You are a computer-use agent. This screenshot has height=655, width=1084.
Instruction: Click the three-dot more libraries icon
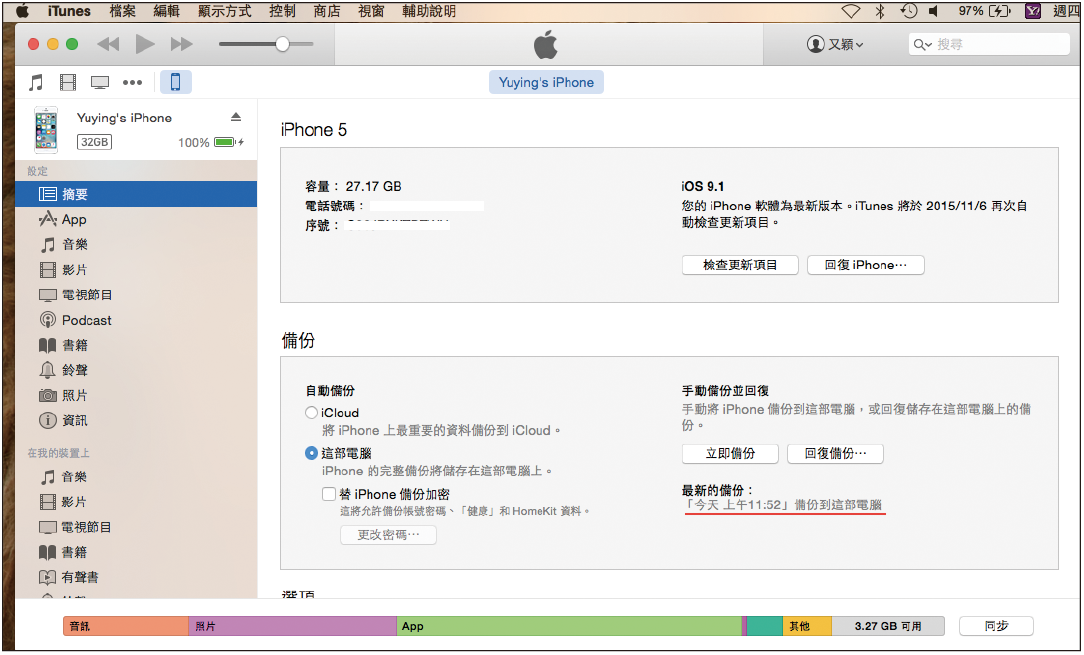[132, 83]
